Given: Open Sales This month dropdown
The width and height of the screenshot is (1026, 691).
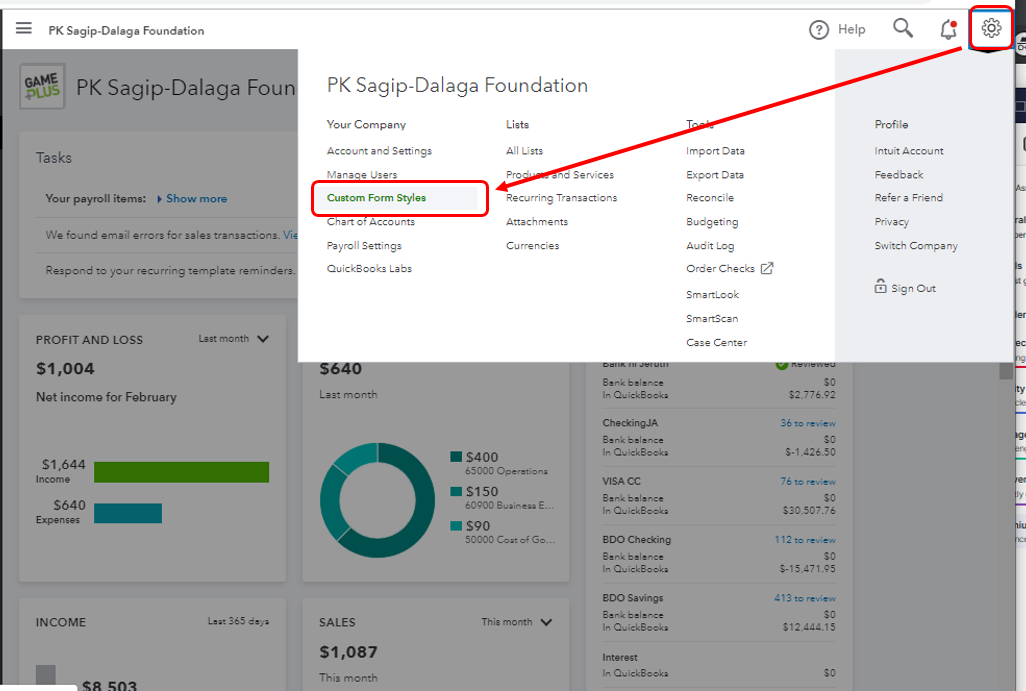Looking at the screenshot, I should [517, 622].
